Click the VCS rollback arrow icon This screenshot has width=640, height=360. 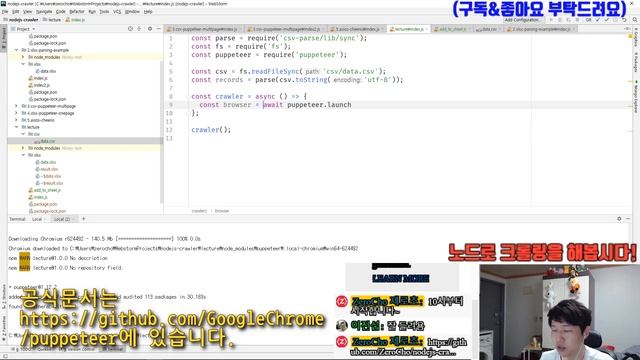(624, 20)
